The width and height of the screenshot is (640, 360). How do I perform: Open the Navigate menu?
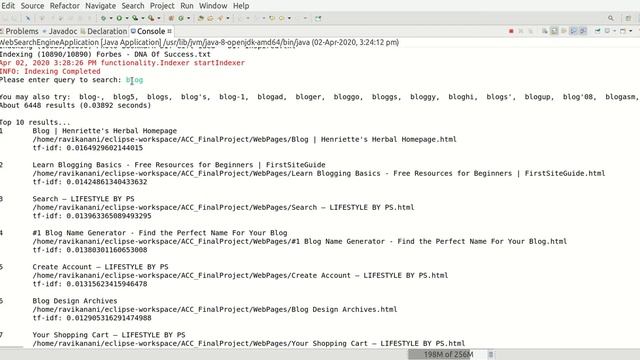(x=100, y=6)
